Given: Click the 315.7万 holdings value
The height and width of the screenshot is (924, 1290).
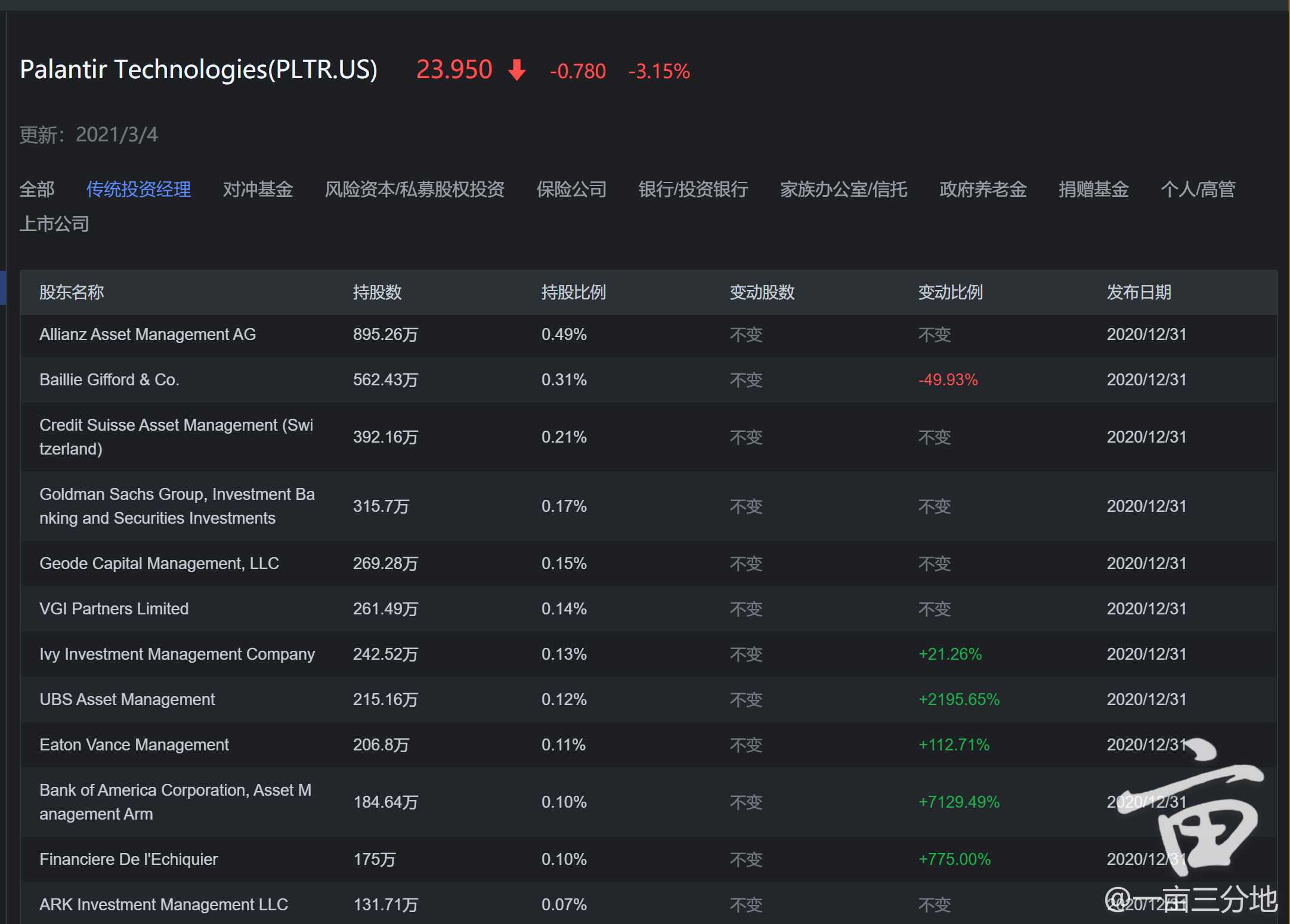Looking at the screenshot, I should click(x=381, y=506).
